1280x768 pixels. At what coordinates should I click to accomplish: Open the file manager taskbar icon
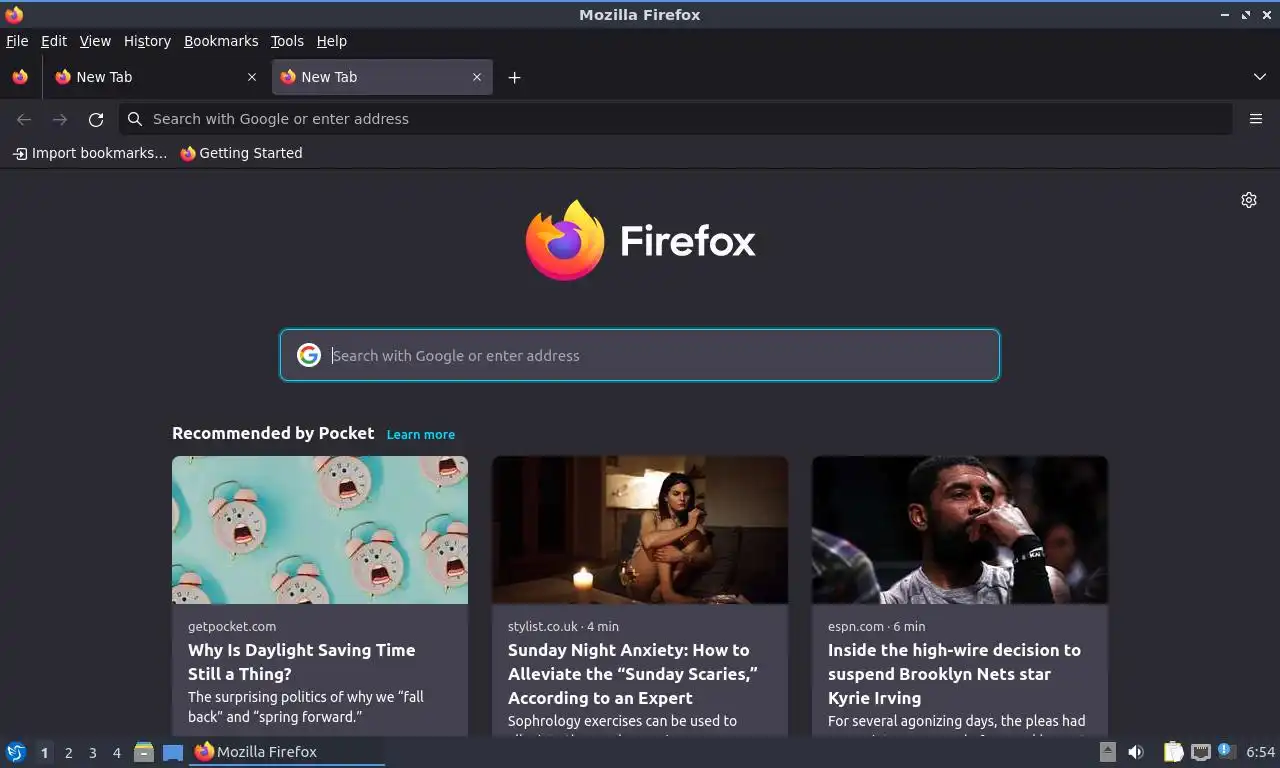[x=144, y=752]
